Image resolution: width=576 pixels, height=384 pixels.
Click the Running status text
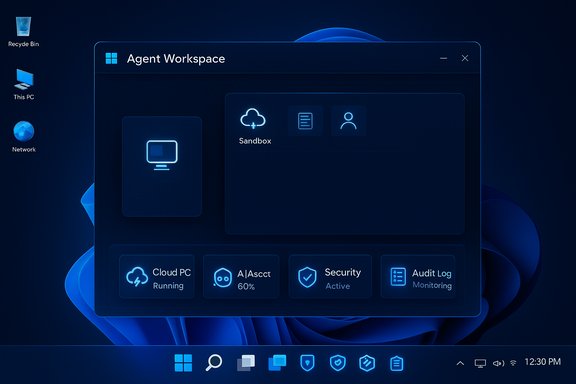click(x=168, y=286)
